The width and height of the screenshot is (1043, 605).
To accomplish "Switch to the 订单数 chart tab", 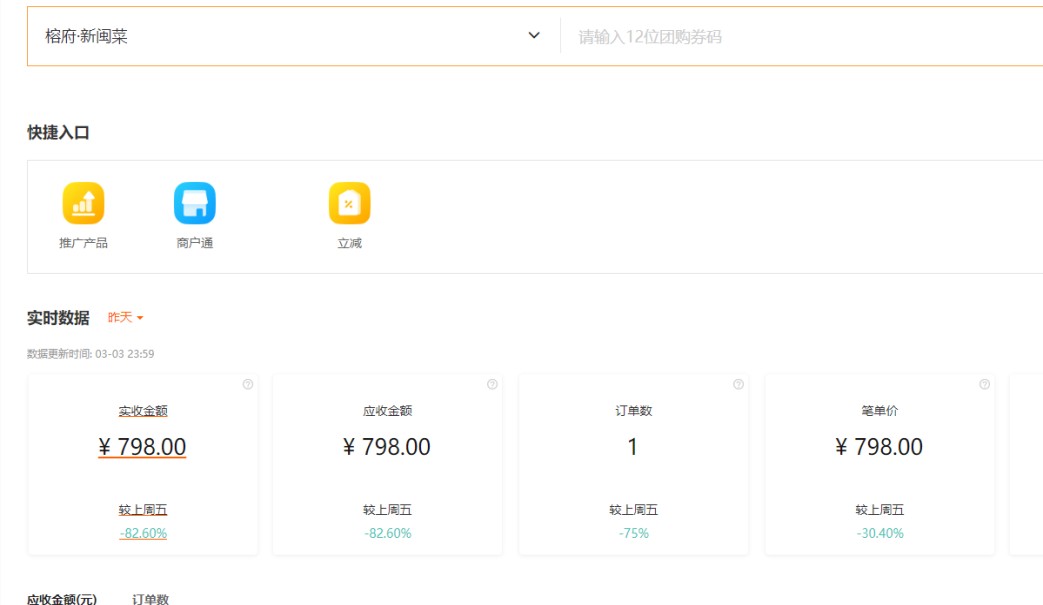I will [x=151, y=599].
